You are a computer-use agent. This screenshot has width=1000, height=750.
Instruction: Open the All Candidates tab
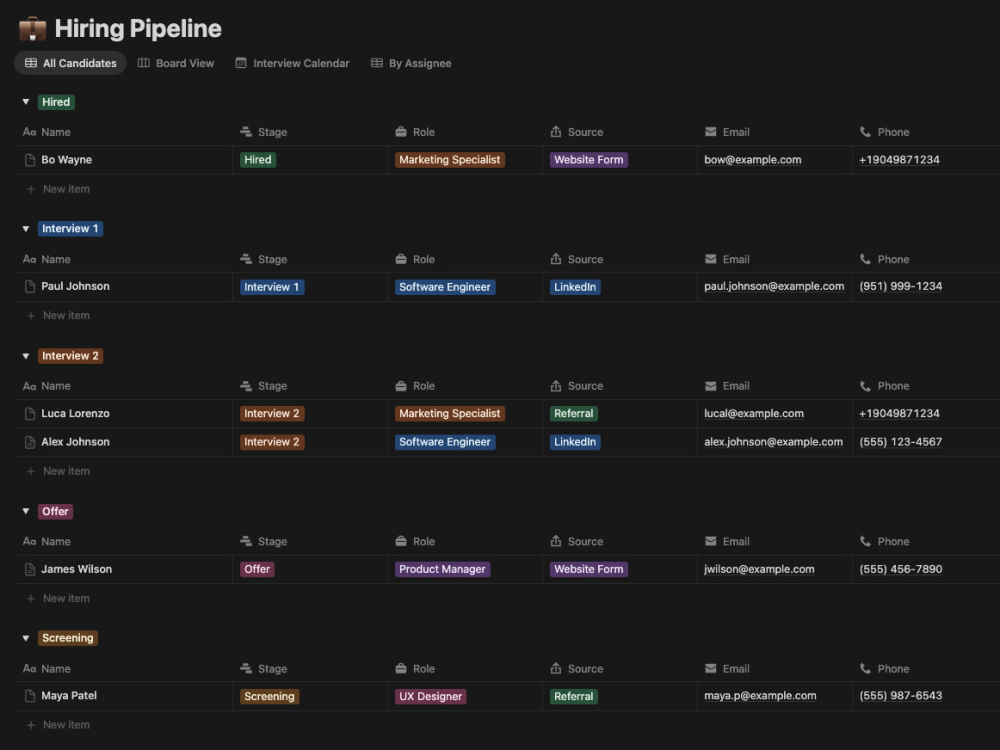tap(70, 63)
